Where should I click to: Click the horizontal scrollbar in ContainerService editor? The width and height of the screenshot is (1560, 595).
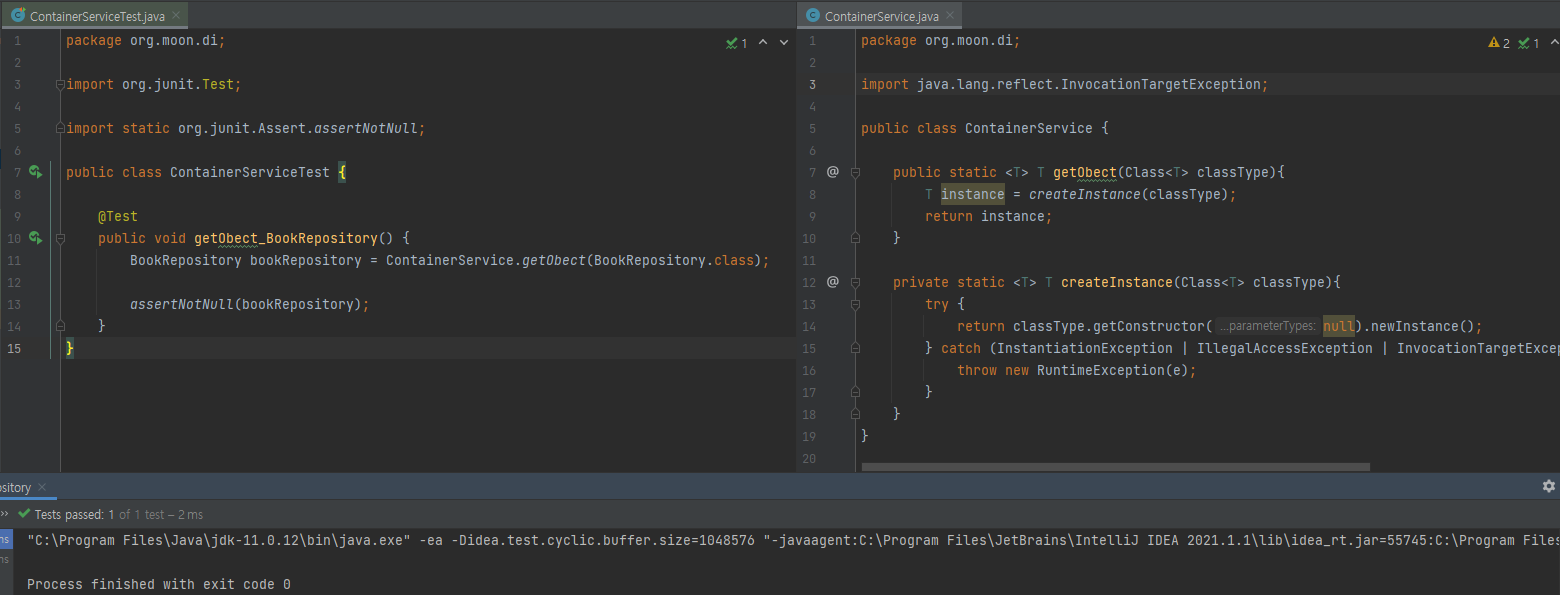coord(1115,467)
